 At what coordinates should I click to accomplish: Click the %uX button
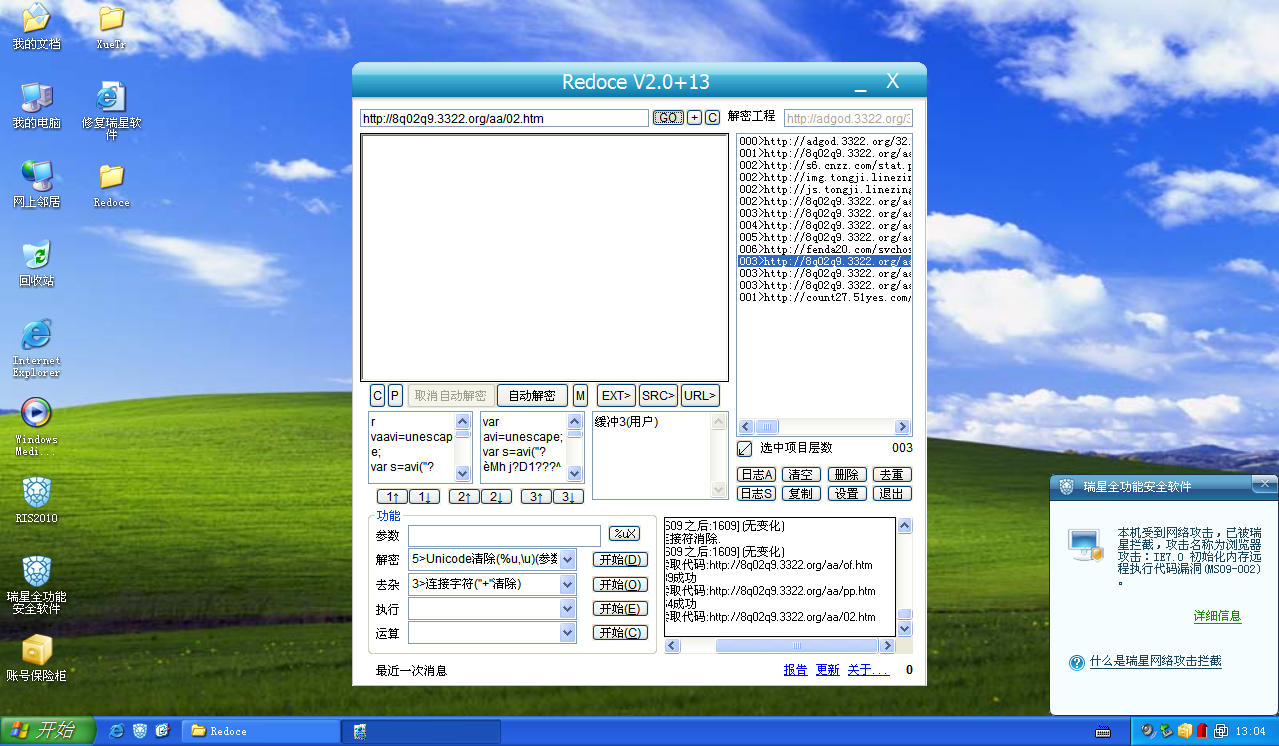pyautogui.click(x=624, y=534)
